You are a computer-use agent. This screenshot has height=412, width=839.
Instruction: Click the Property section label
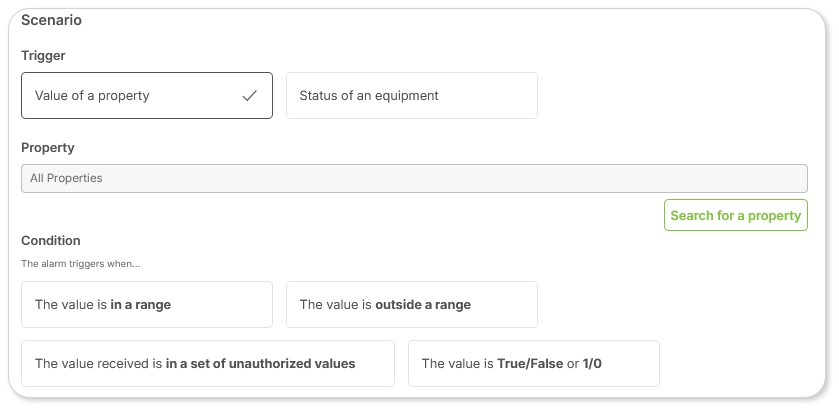coord(48,148)
